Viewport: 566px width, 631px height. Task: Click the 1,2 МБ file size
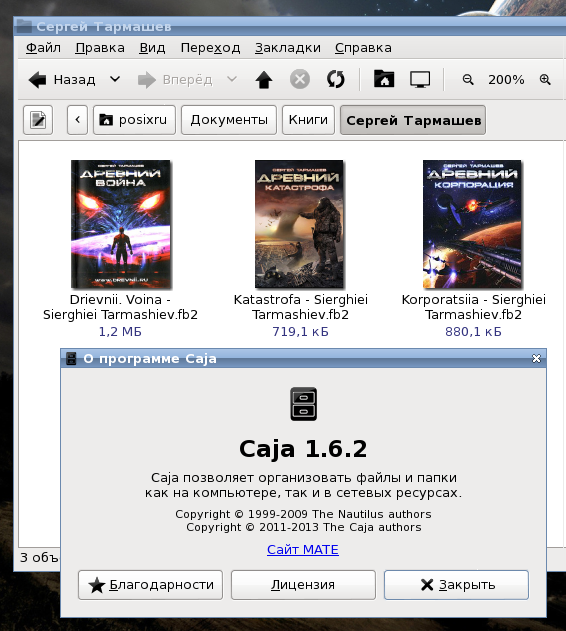click(x=120, y=332)
